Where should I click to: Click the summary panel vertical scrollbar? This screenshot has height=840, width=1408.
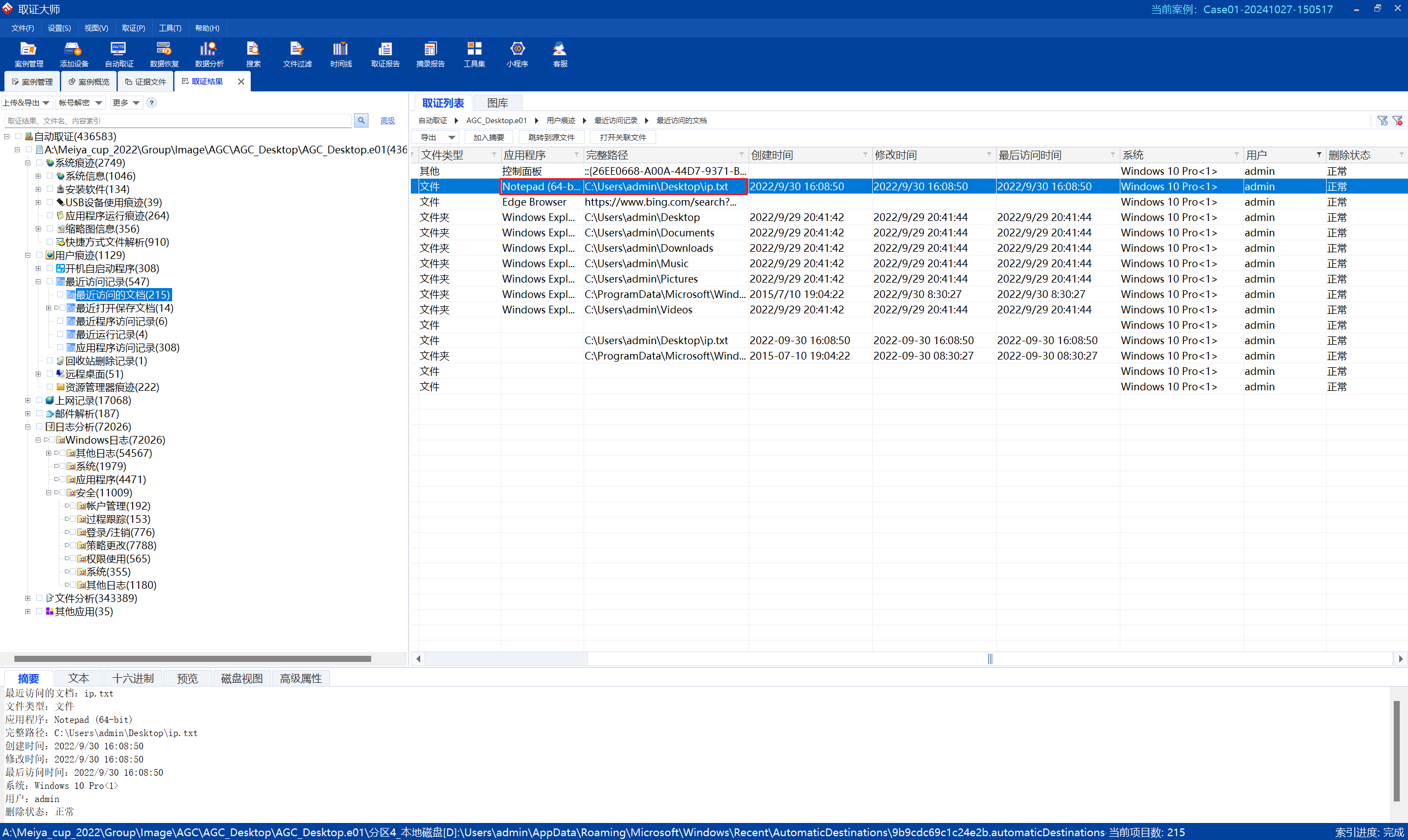click(1396, 751)
